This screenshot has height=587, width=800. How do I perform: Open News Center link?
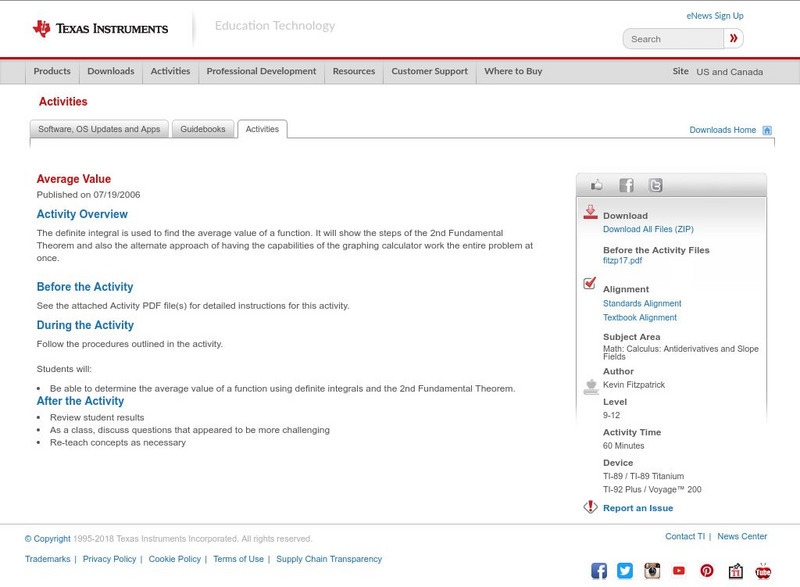[742, 537]
